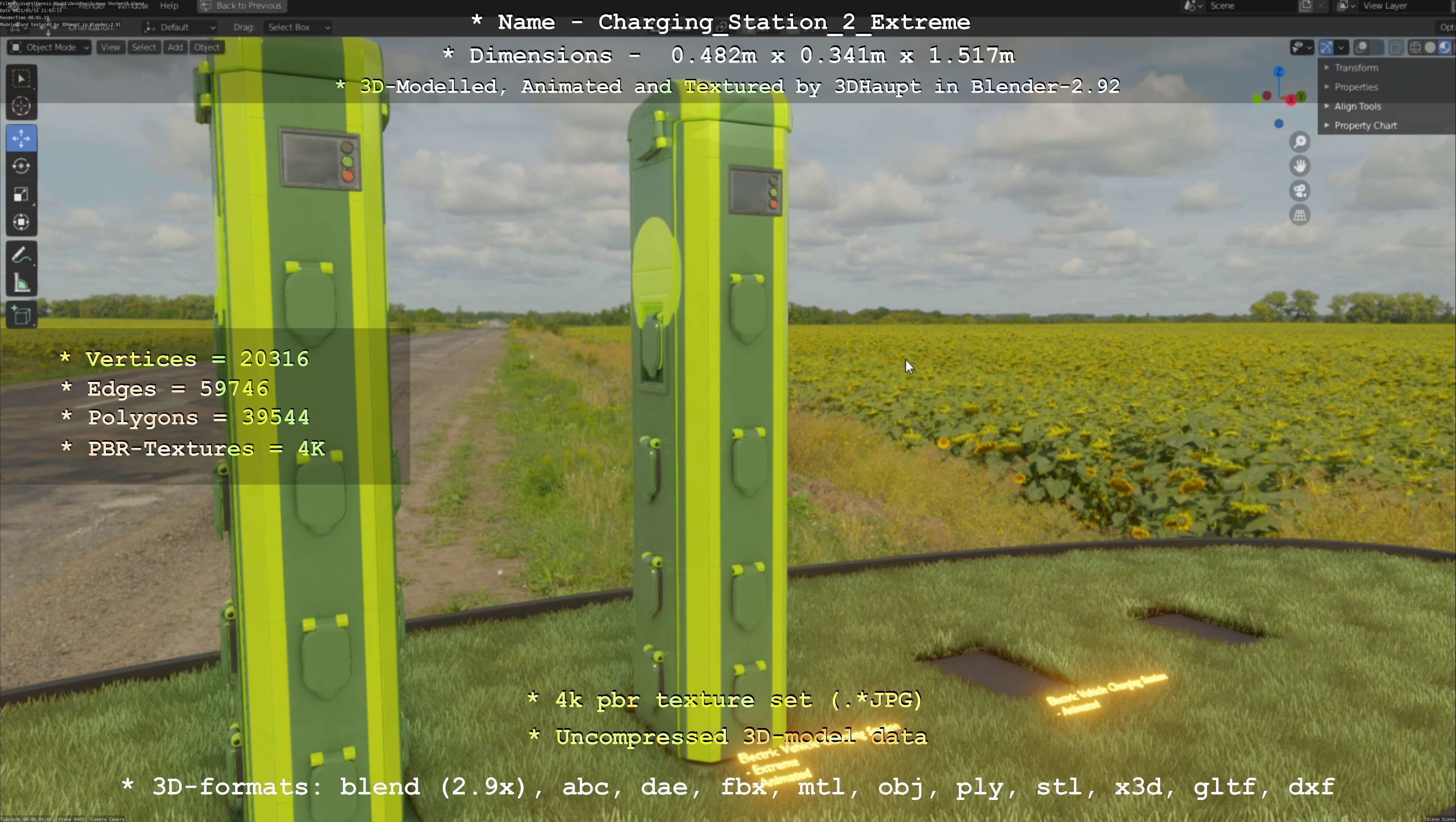Choose the Annotate pencil tool
The width and height of the screenshot is (1456, 822).
point(21,256)
